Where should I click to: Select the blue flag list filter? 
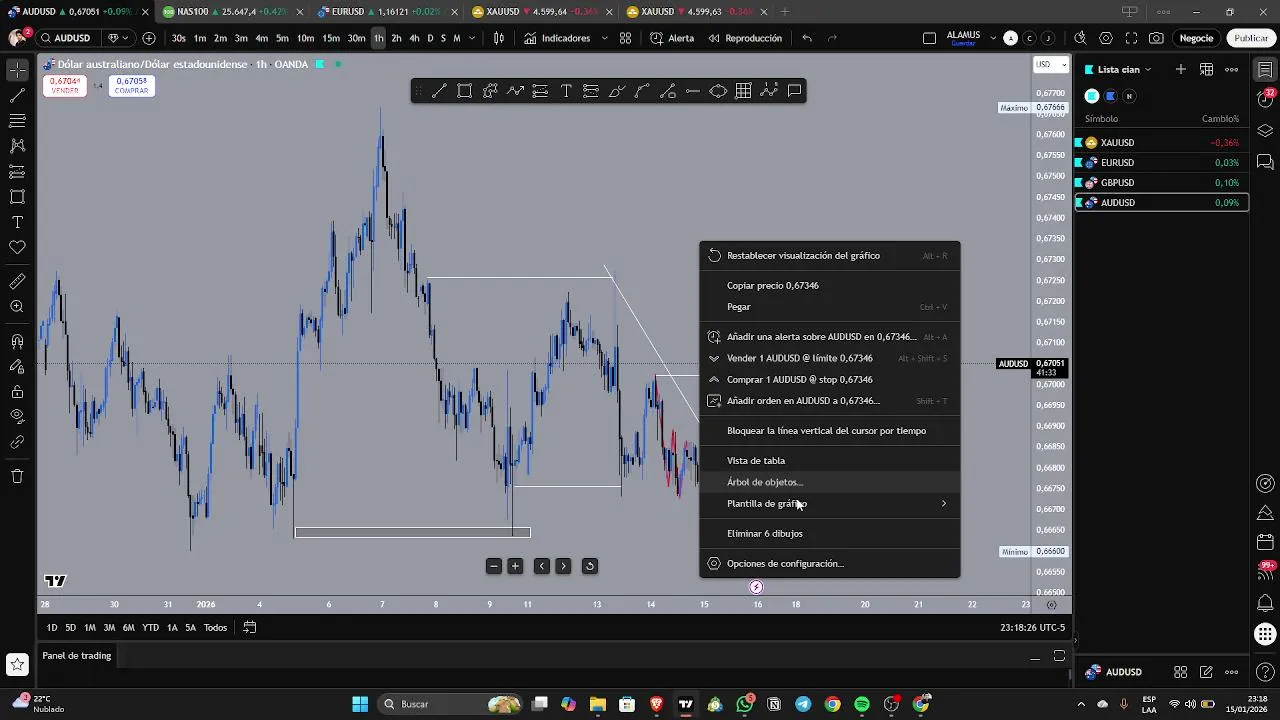1110,96
